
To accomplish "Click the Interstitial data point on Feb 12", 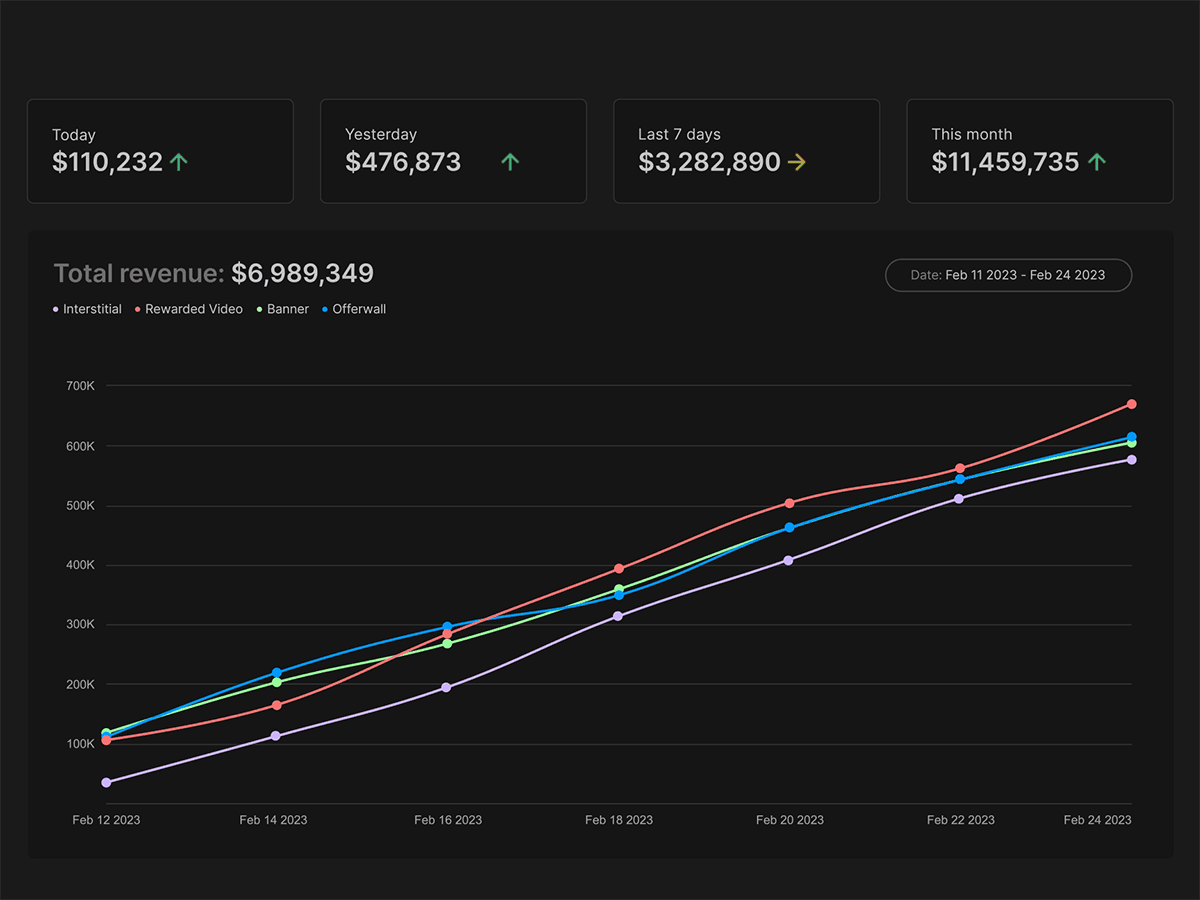I will pyautogui.click(x=106, y=782).
